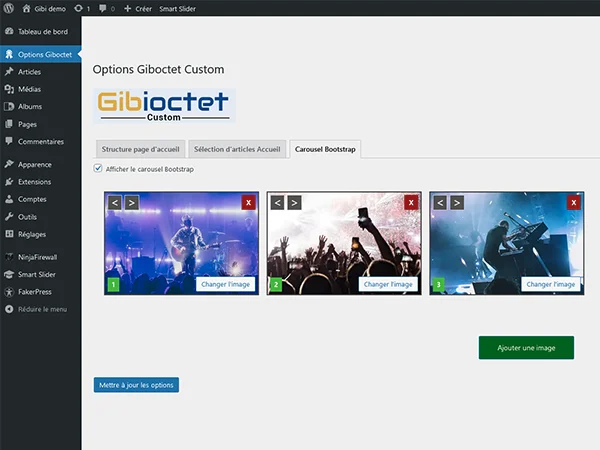Click Changer l'image on image 1
The width and height of the screenshot is (600, 450).
(x=225, y=284)
